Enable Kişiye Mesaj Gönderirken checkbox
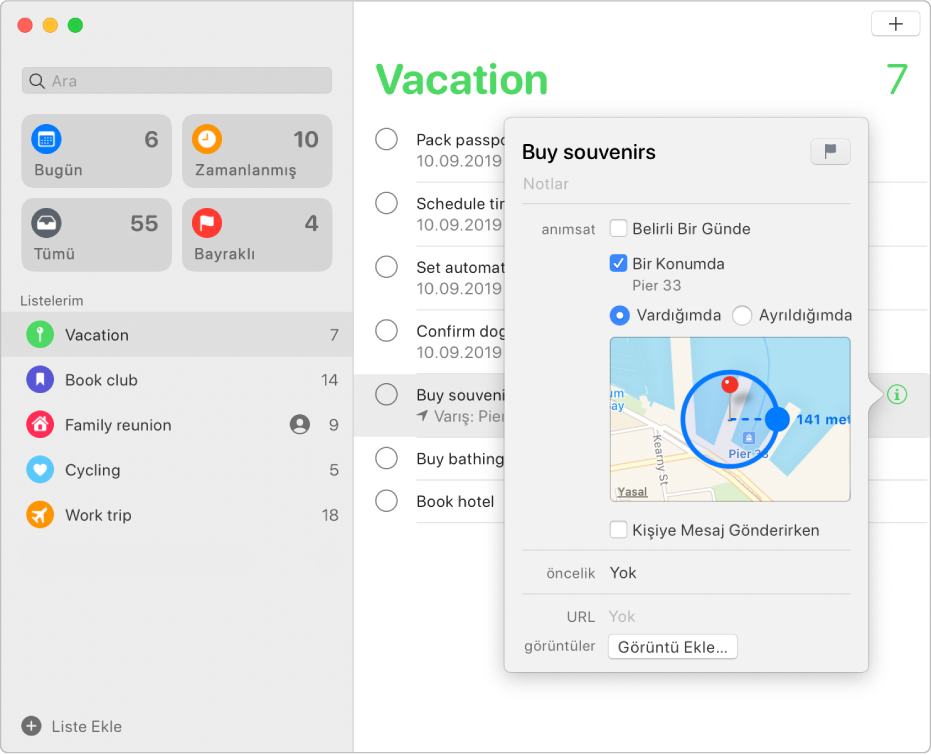This screenshot has width=931, height=755. [618, 529]
